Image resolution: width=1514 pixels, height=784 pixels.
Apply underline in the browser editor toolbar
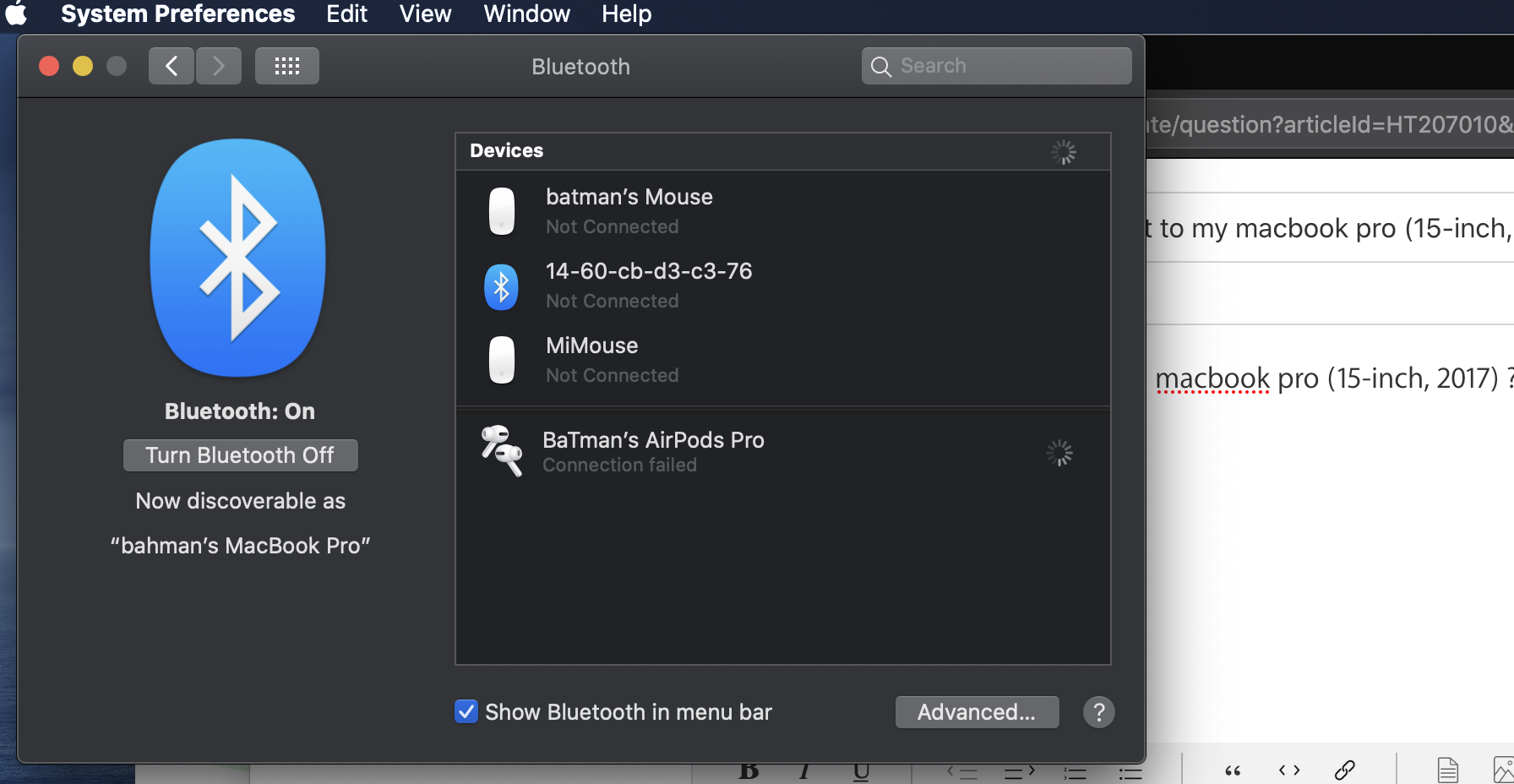click(x=861, y=772)
